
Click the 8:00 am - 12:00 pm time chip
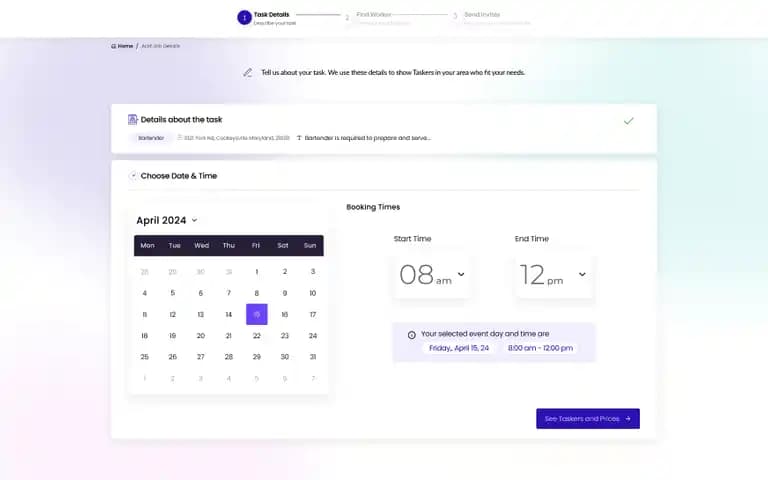[x=540, y=348]
